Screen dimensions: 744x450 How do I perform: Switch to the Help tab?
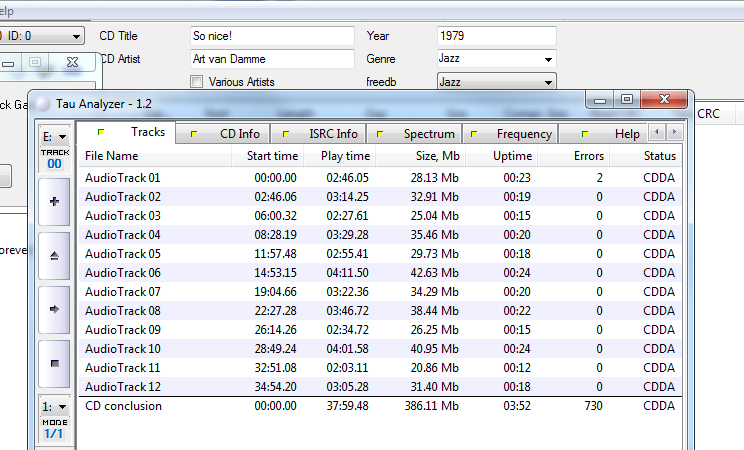click(604, 134)
